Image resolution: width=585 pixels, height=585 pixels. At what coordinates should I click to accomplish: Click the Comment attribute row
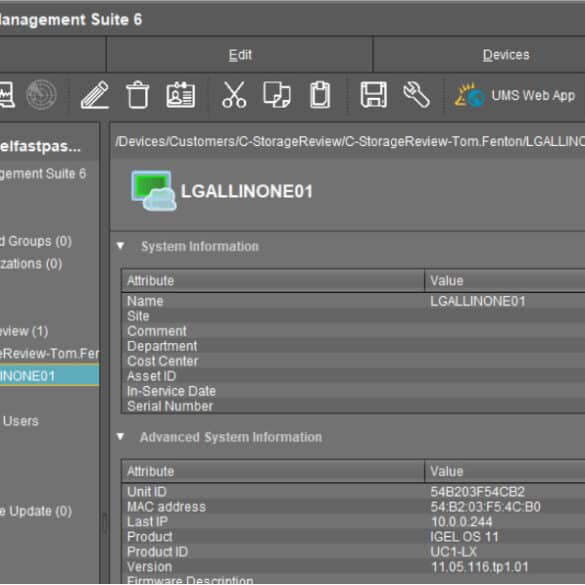353,331
